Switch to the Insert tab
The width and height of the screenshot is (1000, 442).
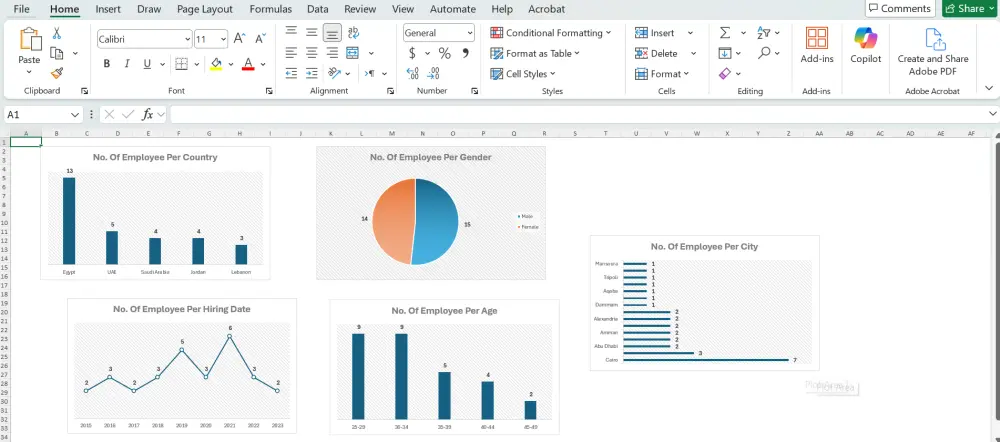click(108, 9)
